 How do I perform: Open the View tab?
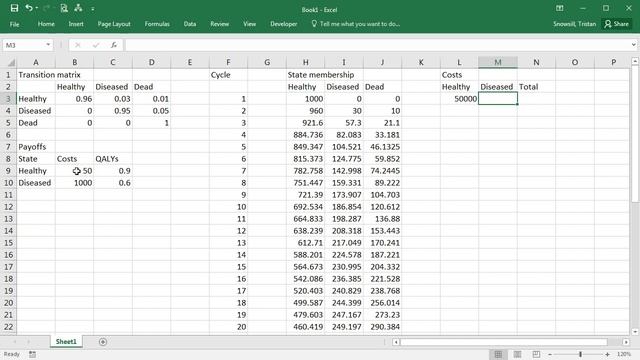[x=249, y=24]
